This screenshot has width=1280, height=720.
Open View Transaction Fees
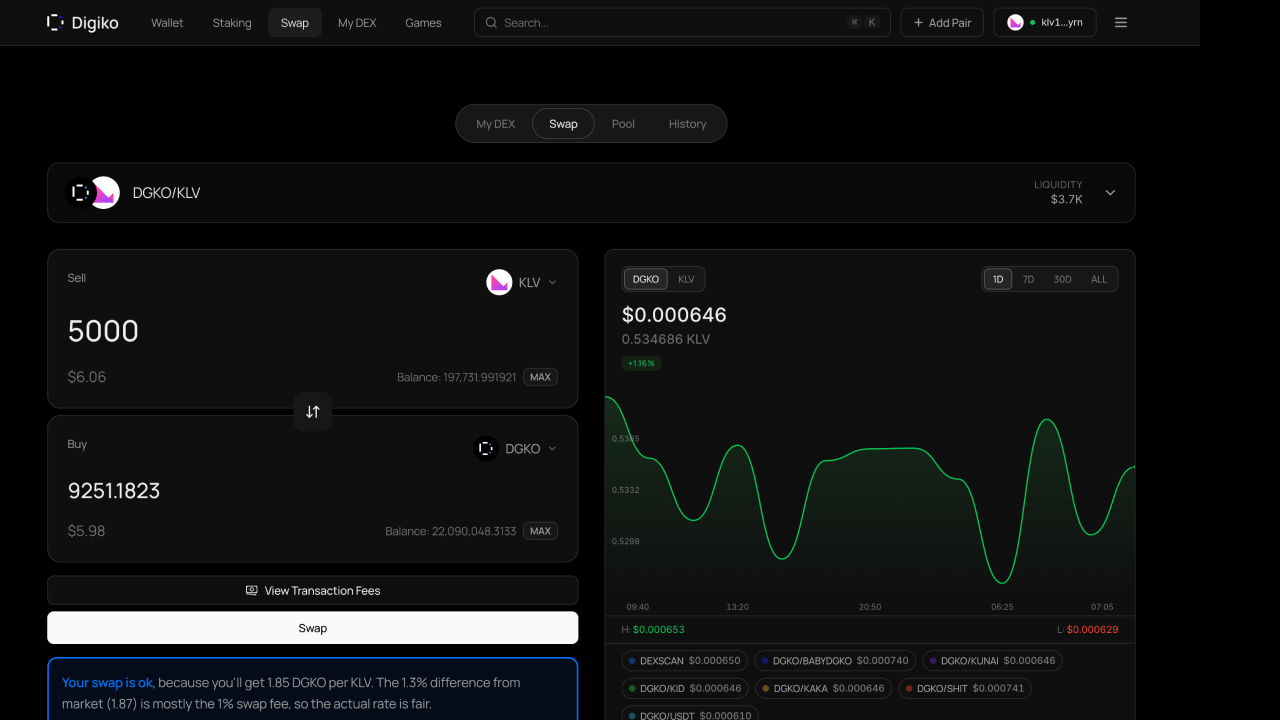point(313,590)
